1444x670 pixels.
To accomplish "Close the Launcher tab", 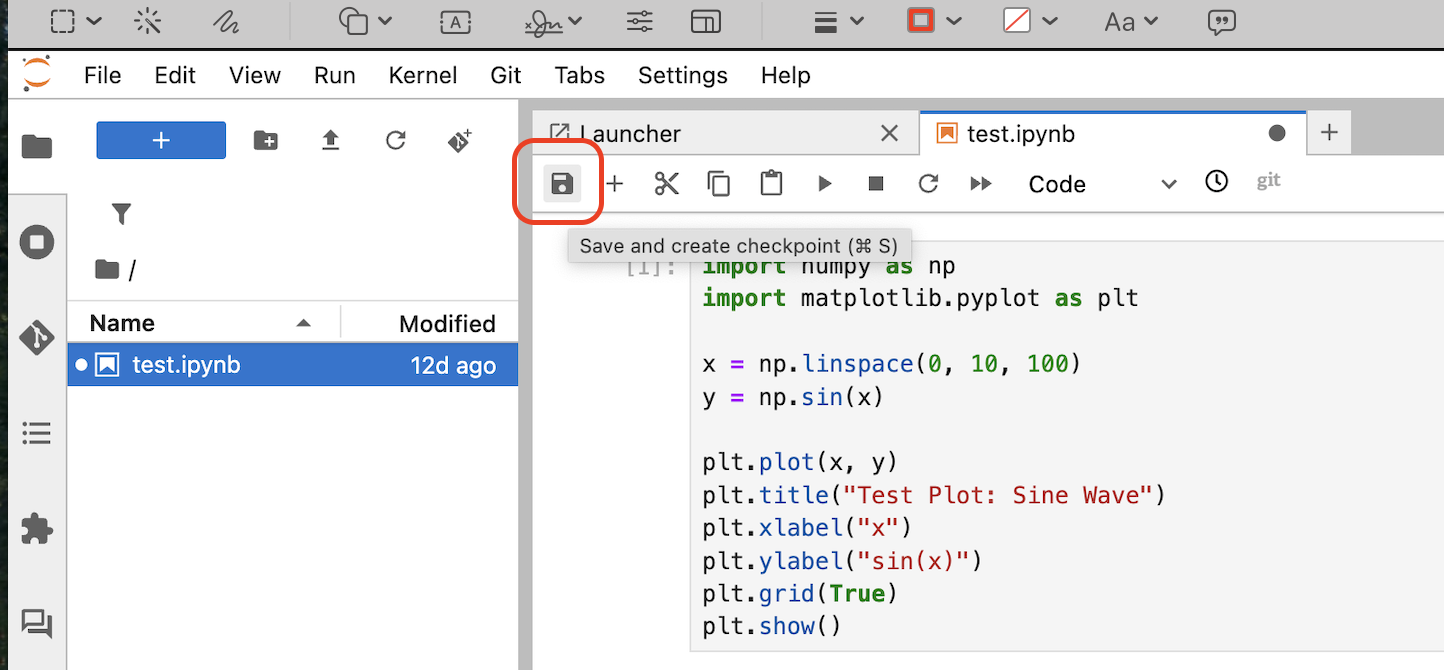I will tap(889, 133).
